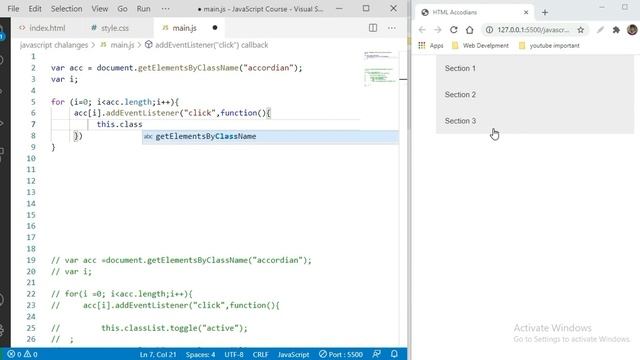Select the main.js editor tab
Screen dimensions: 640x360
click(x=184, y=28)
